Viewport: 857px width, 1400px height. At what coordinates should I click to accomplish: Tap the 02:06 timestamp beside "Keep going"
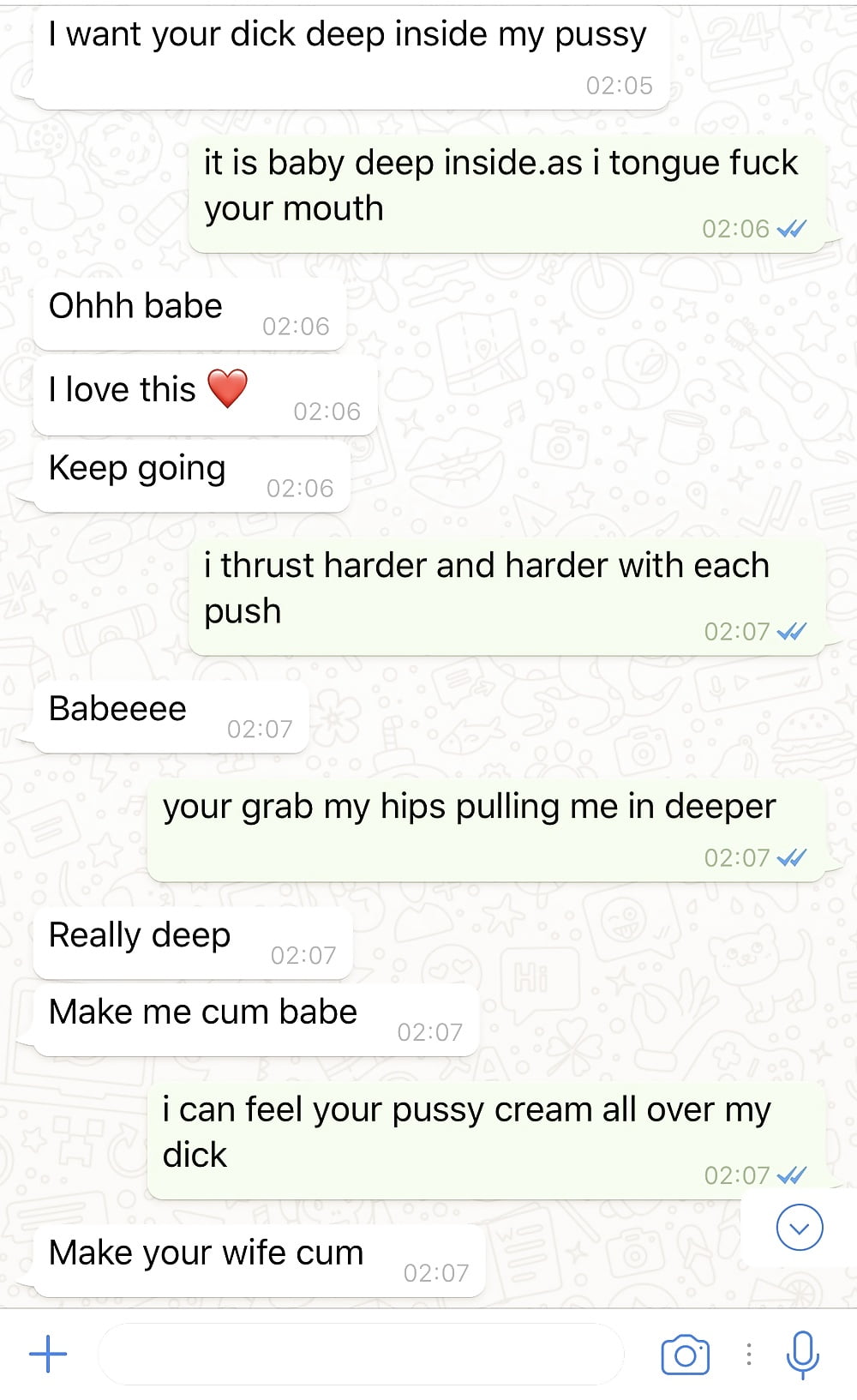tap(300, 489)
